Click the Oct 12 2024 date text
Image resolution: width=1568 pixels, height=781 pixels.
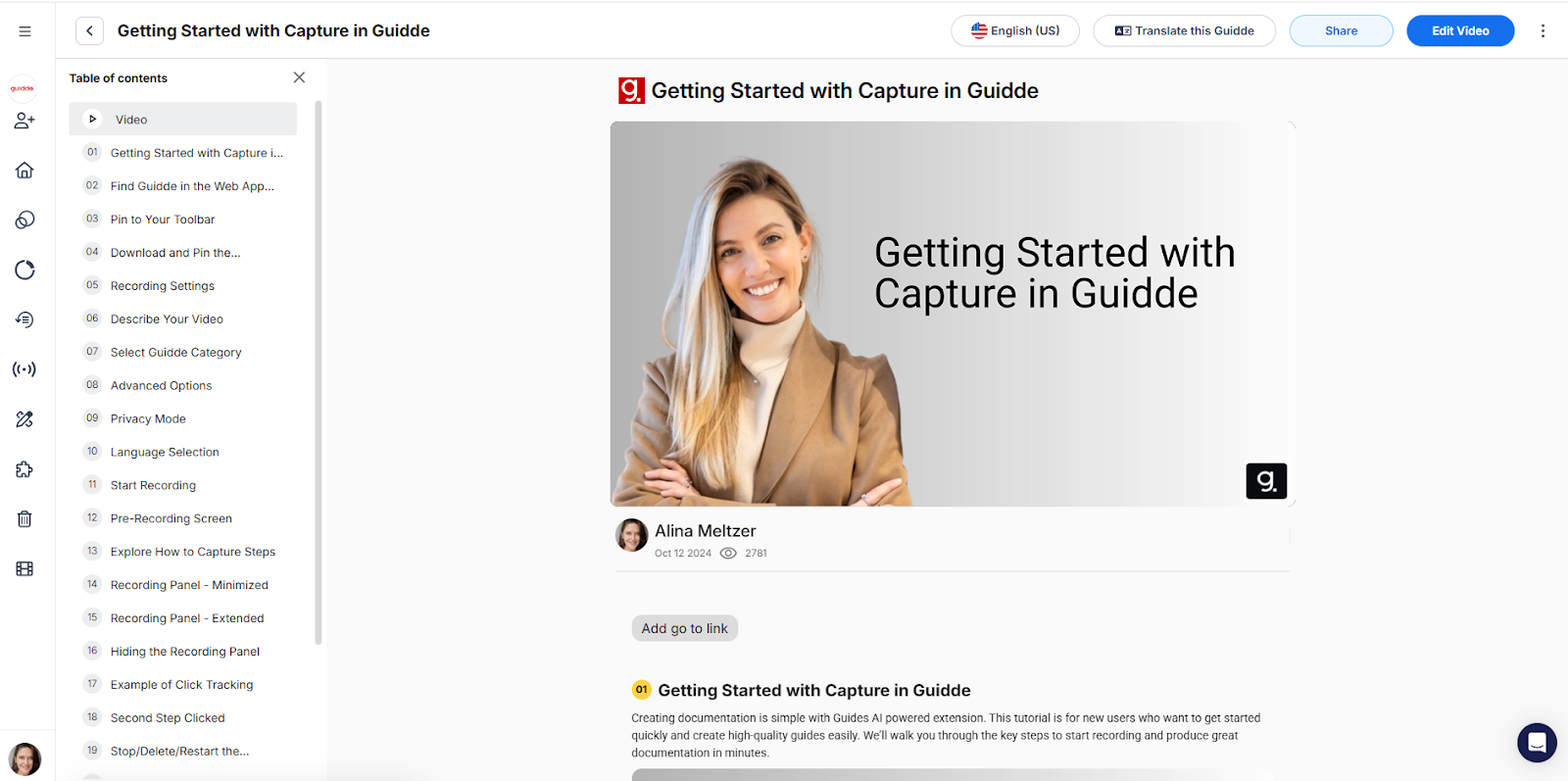[683, 554]
